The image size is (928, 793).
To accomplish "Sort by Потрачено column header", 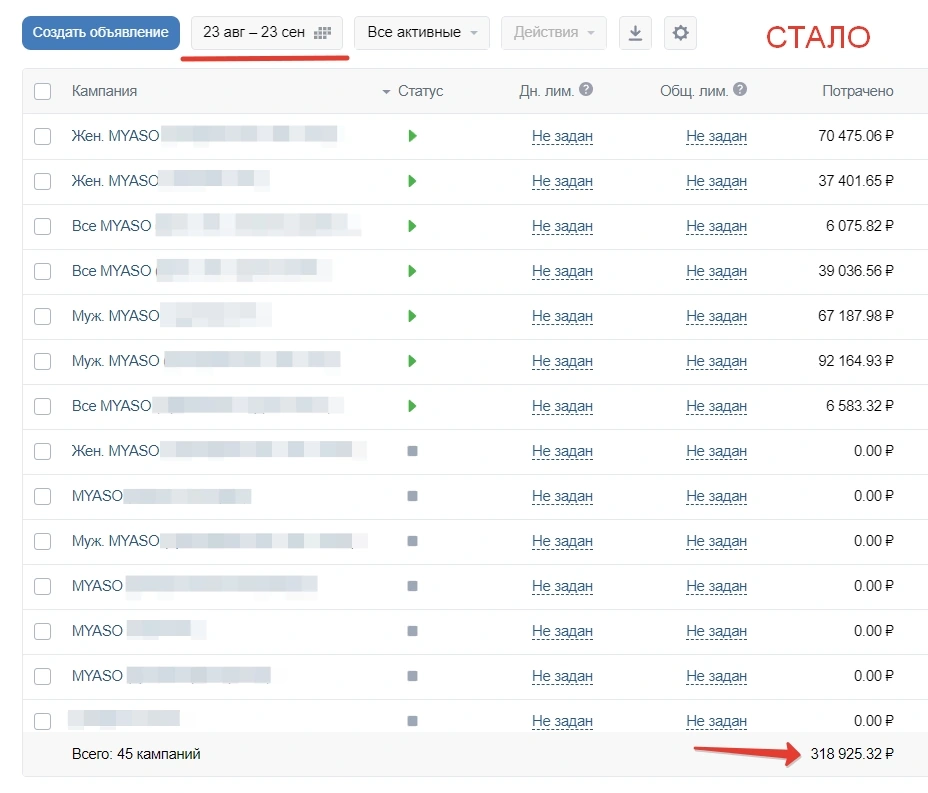I will coord(858,91).
